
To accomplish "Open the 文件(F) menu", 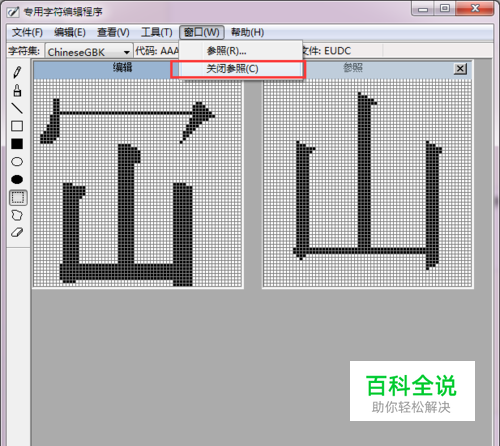I will click(27, 32).
